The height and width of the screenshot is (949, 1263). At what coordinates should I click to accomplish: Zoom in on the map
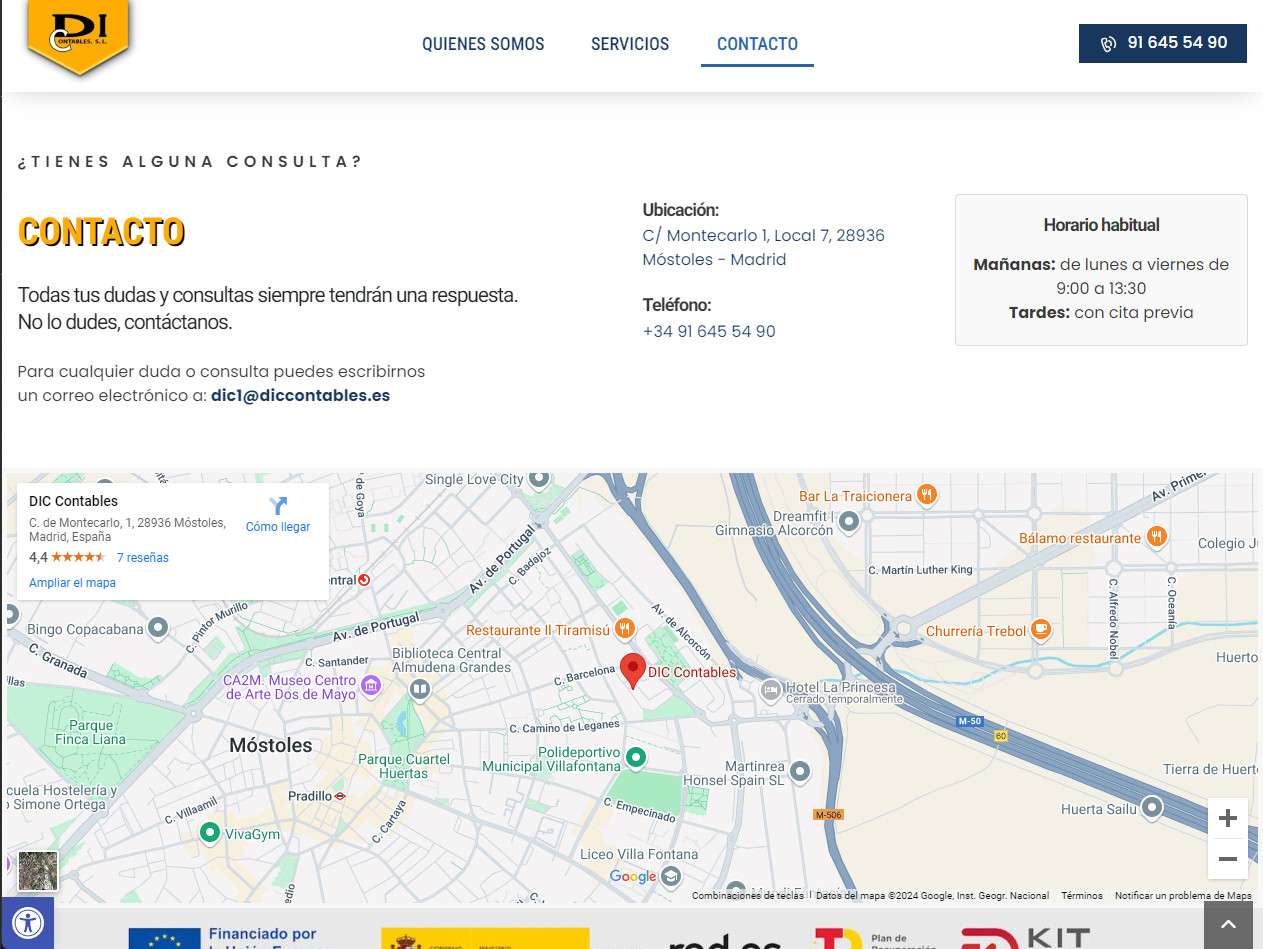[1227, 819]
